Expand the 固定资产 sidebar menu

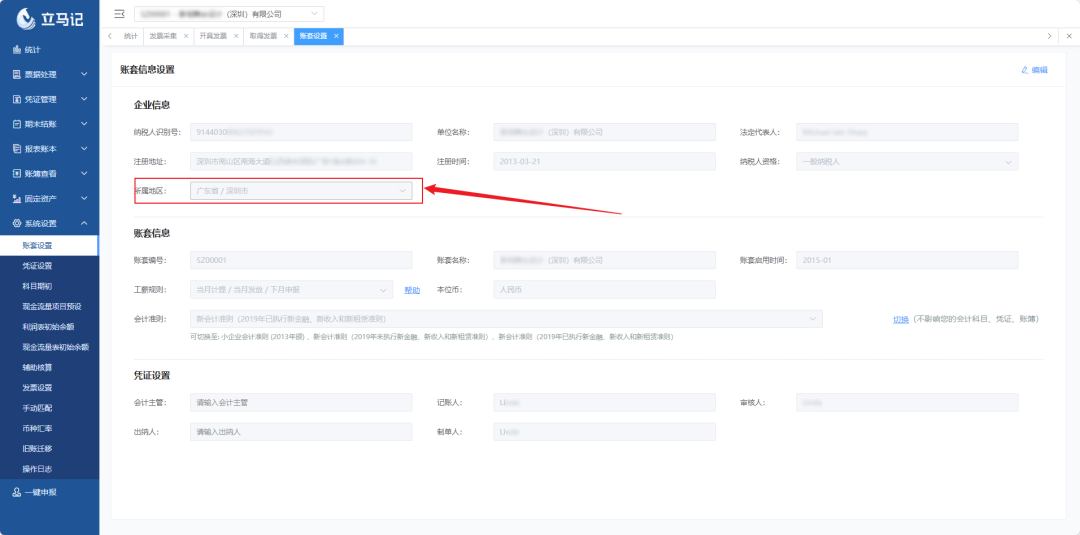[49, 199]
